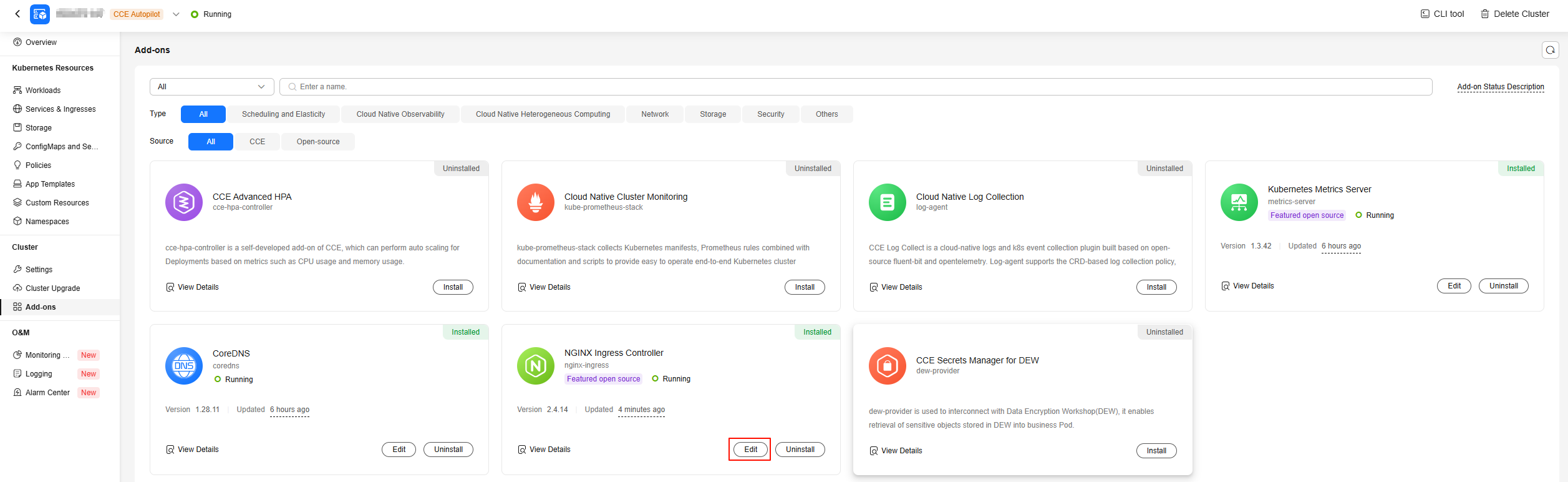Viewport: 1568px width, 482px height.
Task: Click the CCE Secrets Manager icon
Action: coord(888,366)
